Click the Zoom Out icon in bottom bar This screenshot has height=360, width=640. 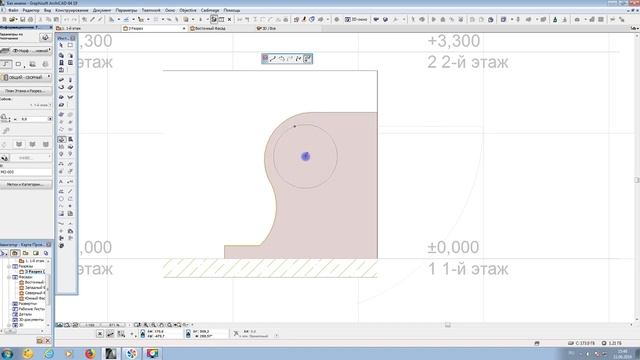(x=153, y=325)
